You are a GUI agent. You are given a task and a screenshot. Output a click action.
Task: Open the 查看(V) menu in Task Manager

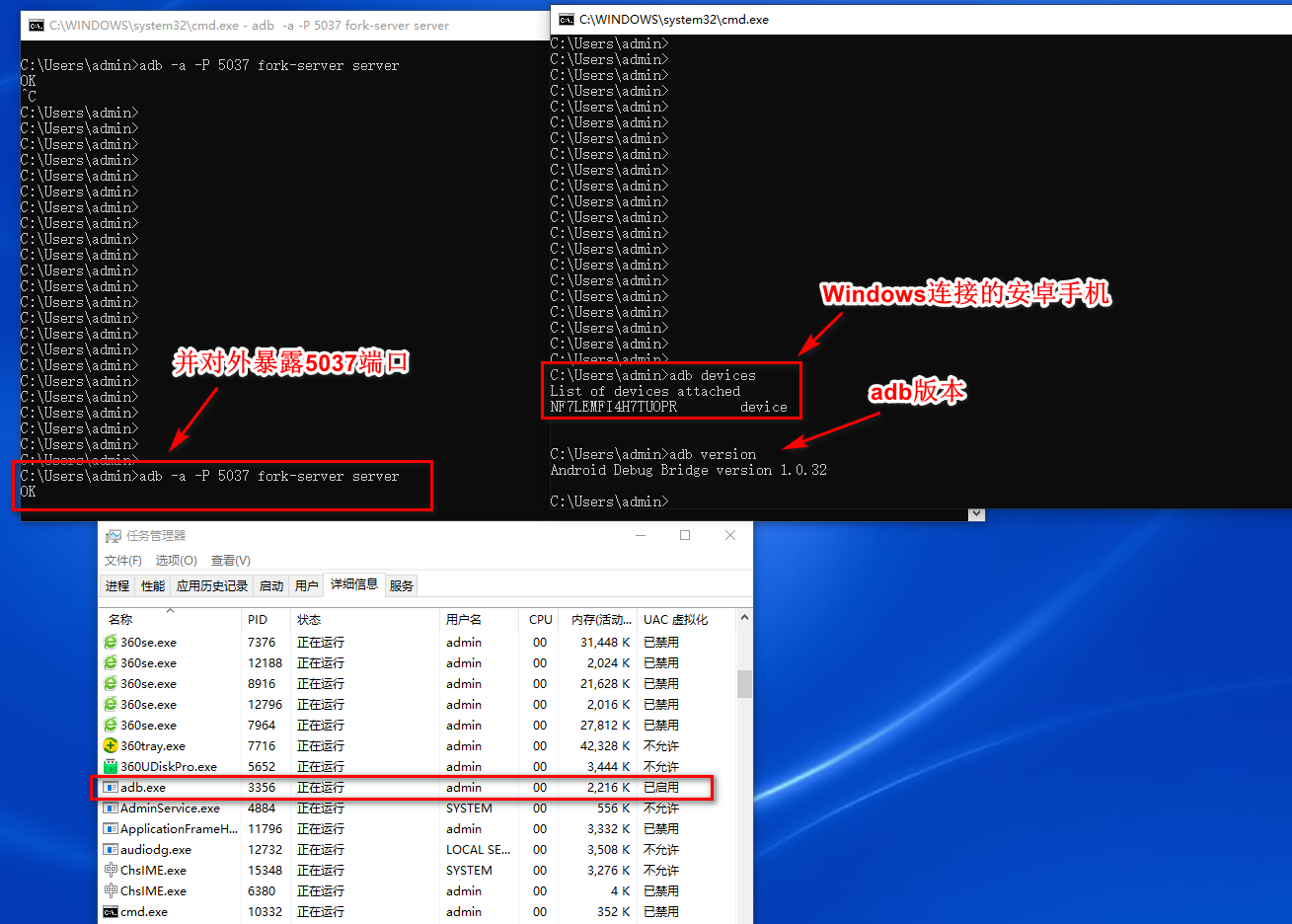[x=231, y=560]
